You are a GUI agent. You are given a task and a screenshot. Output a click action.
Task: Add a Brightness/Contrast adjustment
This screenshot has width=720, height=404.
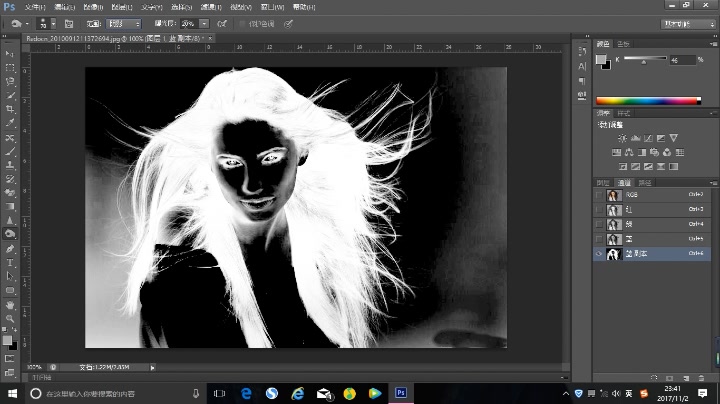point(622,138)
